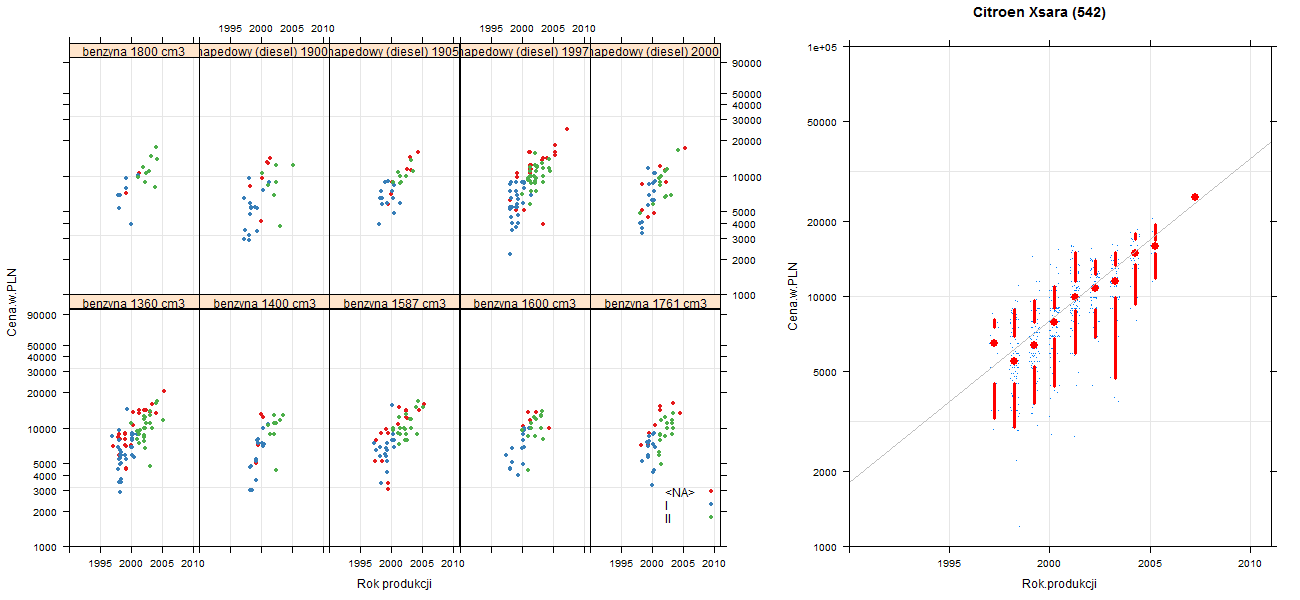The height and width of the screenshot is (600, 1300).
Task: Click the lowest blue point in the diesel 1997 panel
Action: (x=510, y=254)
